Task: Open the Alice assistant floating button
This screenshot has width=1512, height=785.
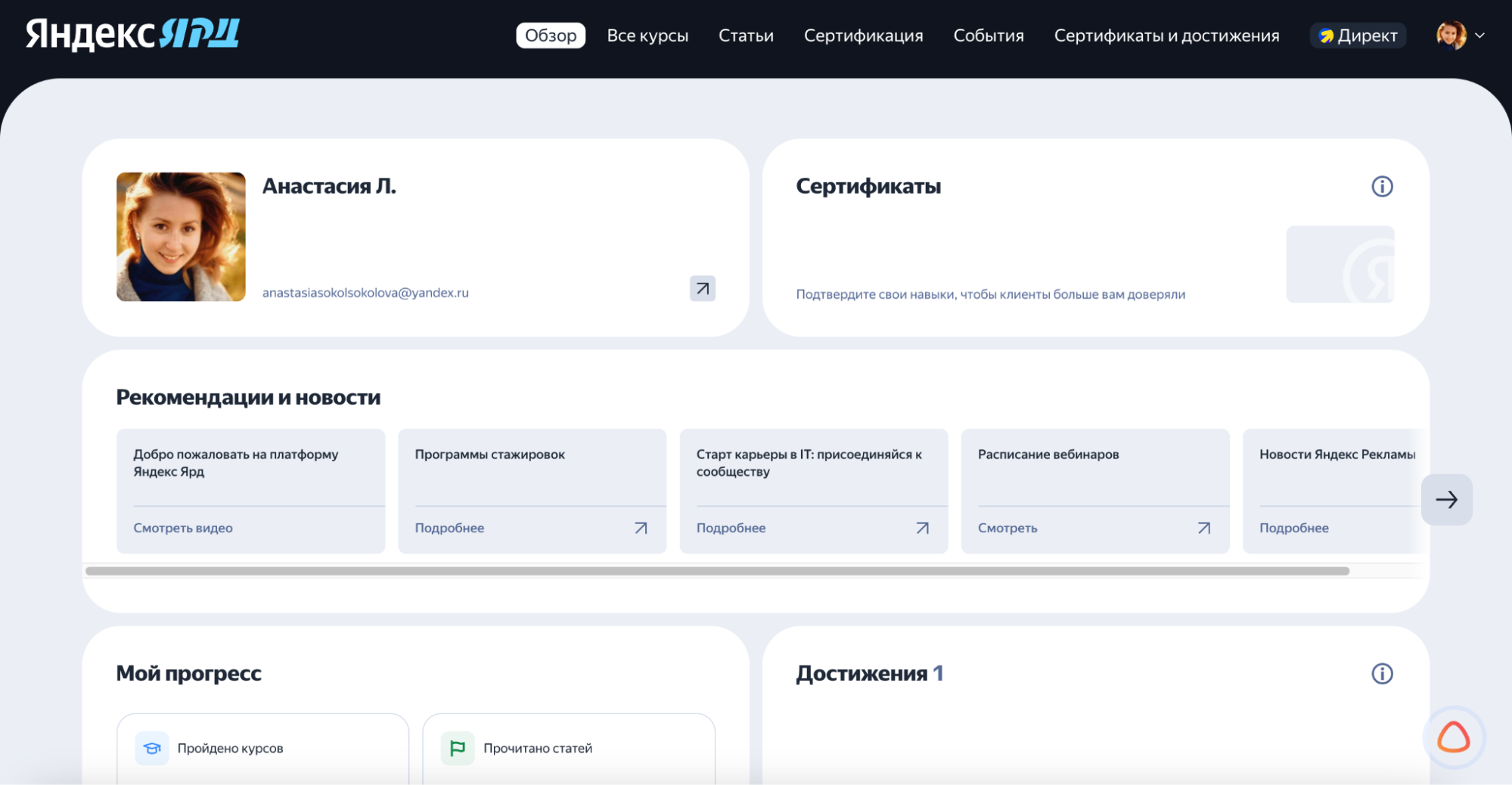Action: [1453, 737]
